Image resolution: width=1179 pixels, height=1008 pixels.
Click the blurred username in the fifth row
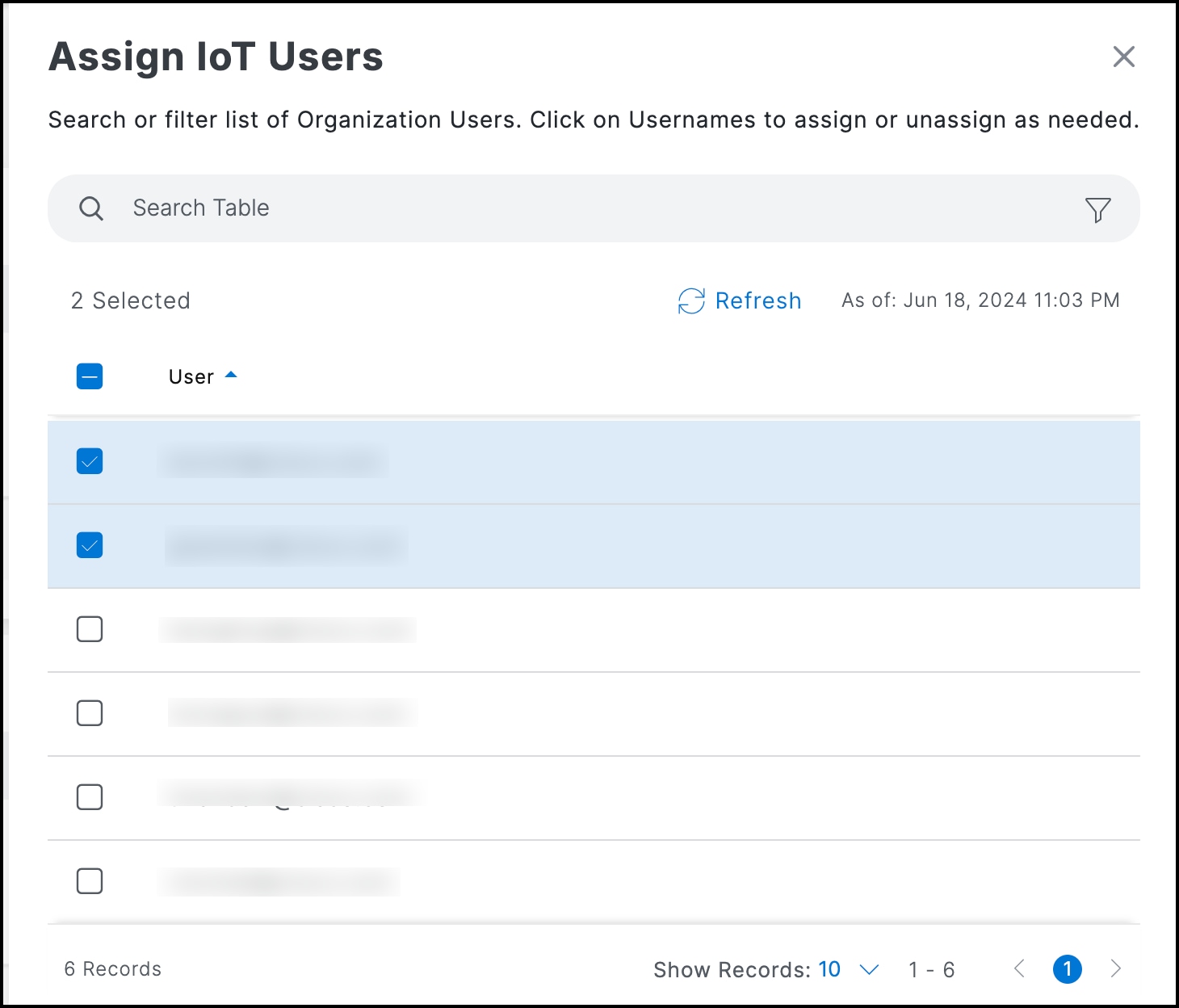coord(291,796)
